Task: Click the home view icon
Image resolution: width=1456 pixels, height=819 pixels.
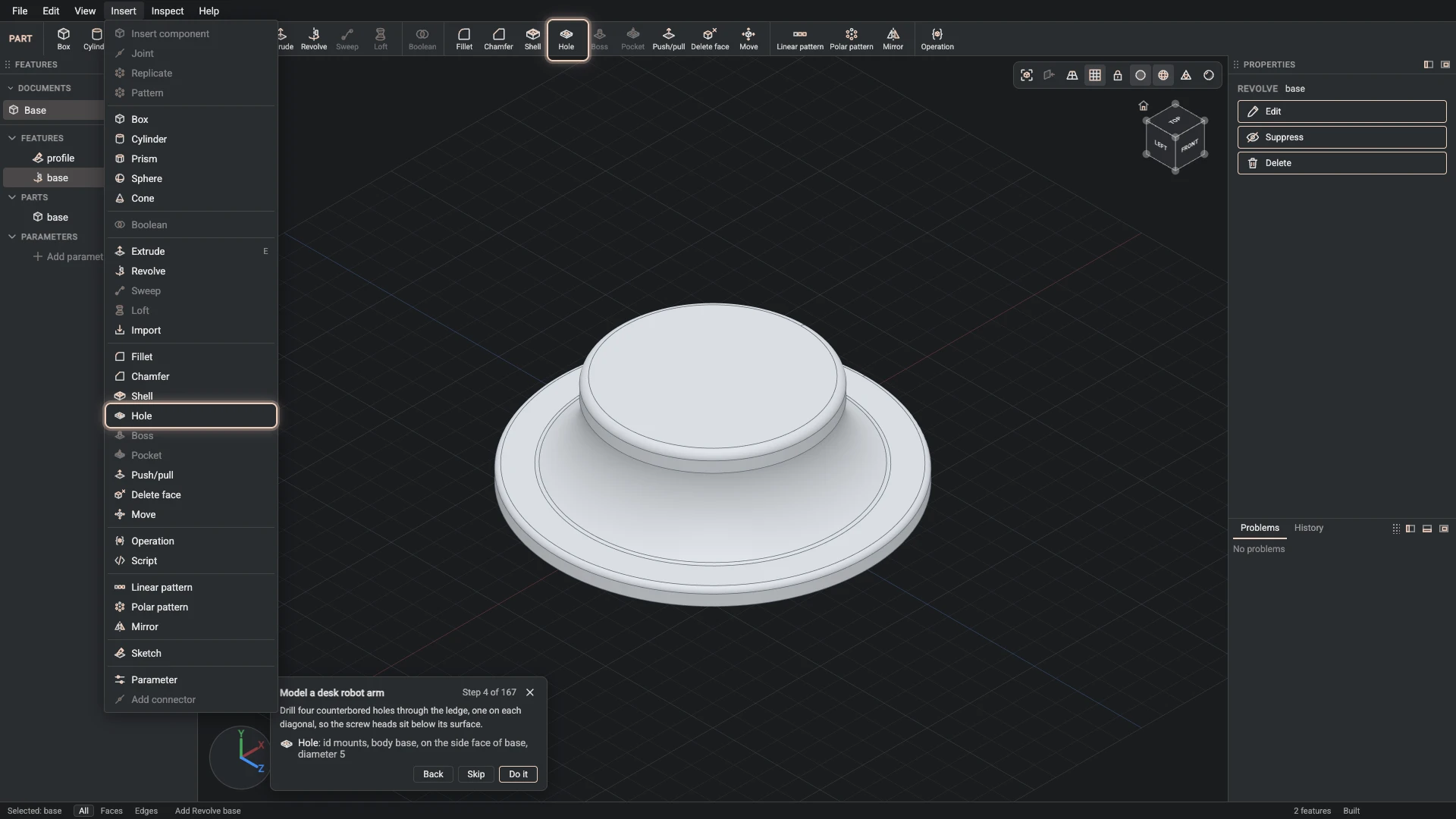Action: (1144, 105)
